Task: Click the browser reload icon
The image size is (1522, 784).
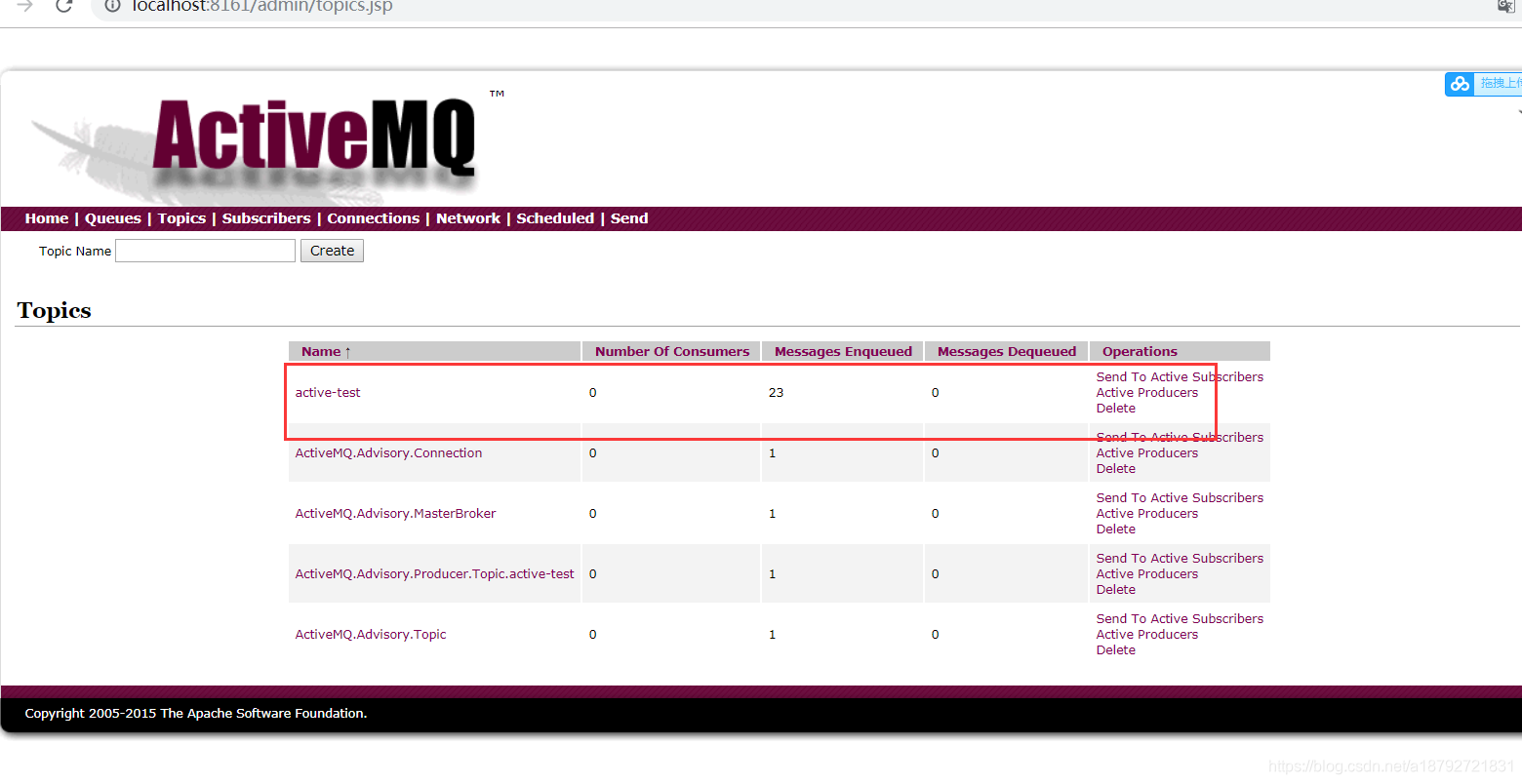Action: pyautogui.click(x=64, y=5)
